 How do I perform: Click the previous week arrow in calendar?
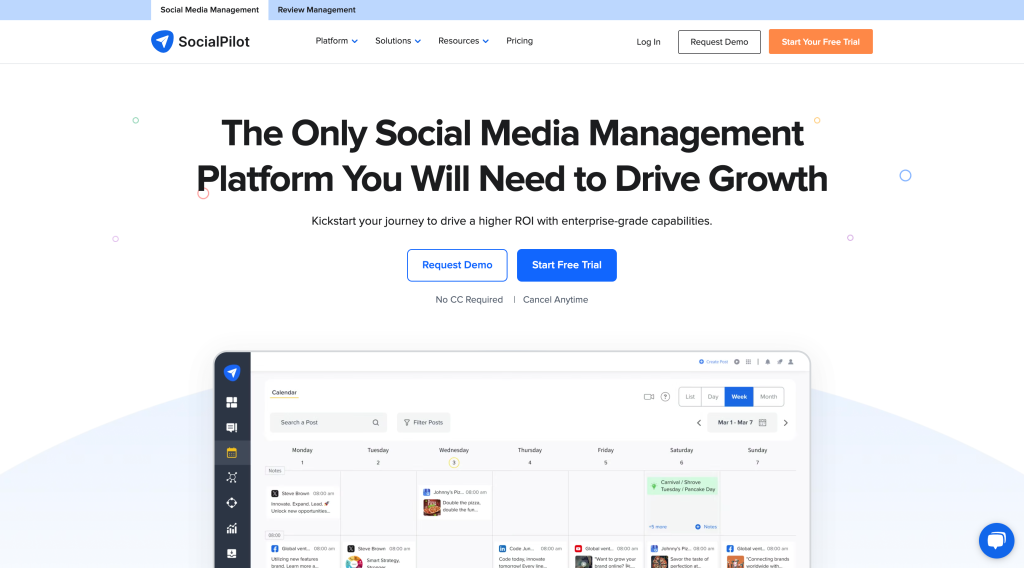click(699, 423)
